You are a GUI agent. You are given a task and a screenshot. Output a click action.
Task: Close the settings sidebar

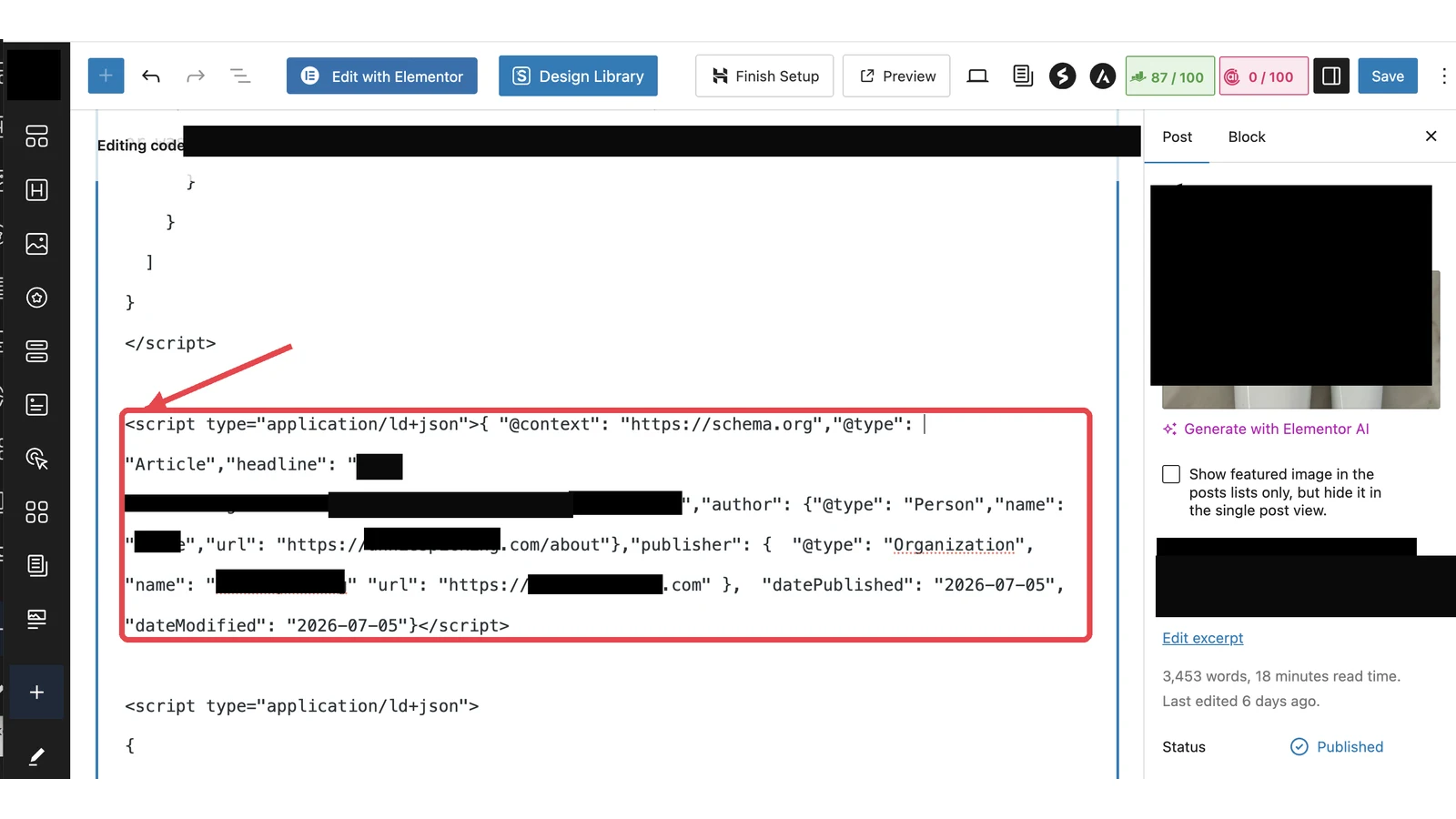pyautogui.click(x=1431, y=136)
